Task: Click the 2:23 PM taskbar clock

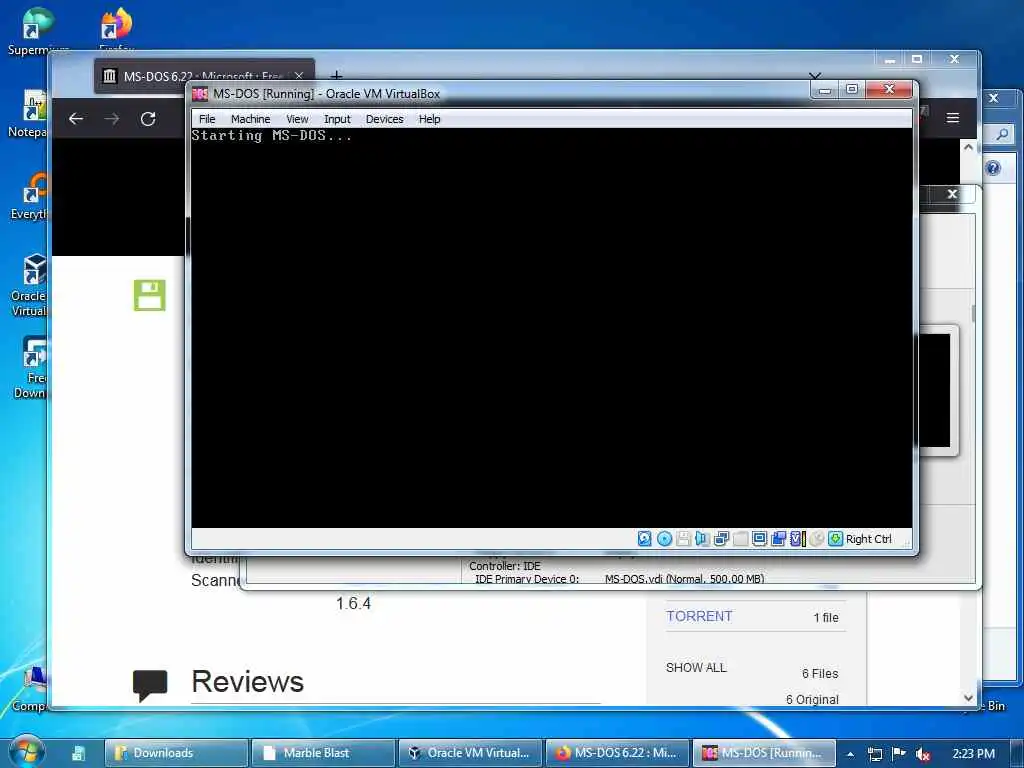Action: pyautogui.click(x=974, y=754)
